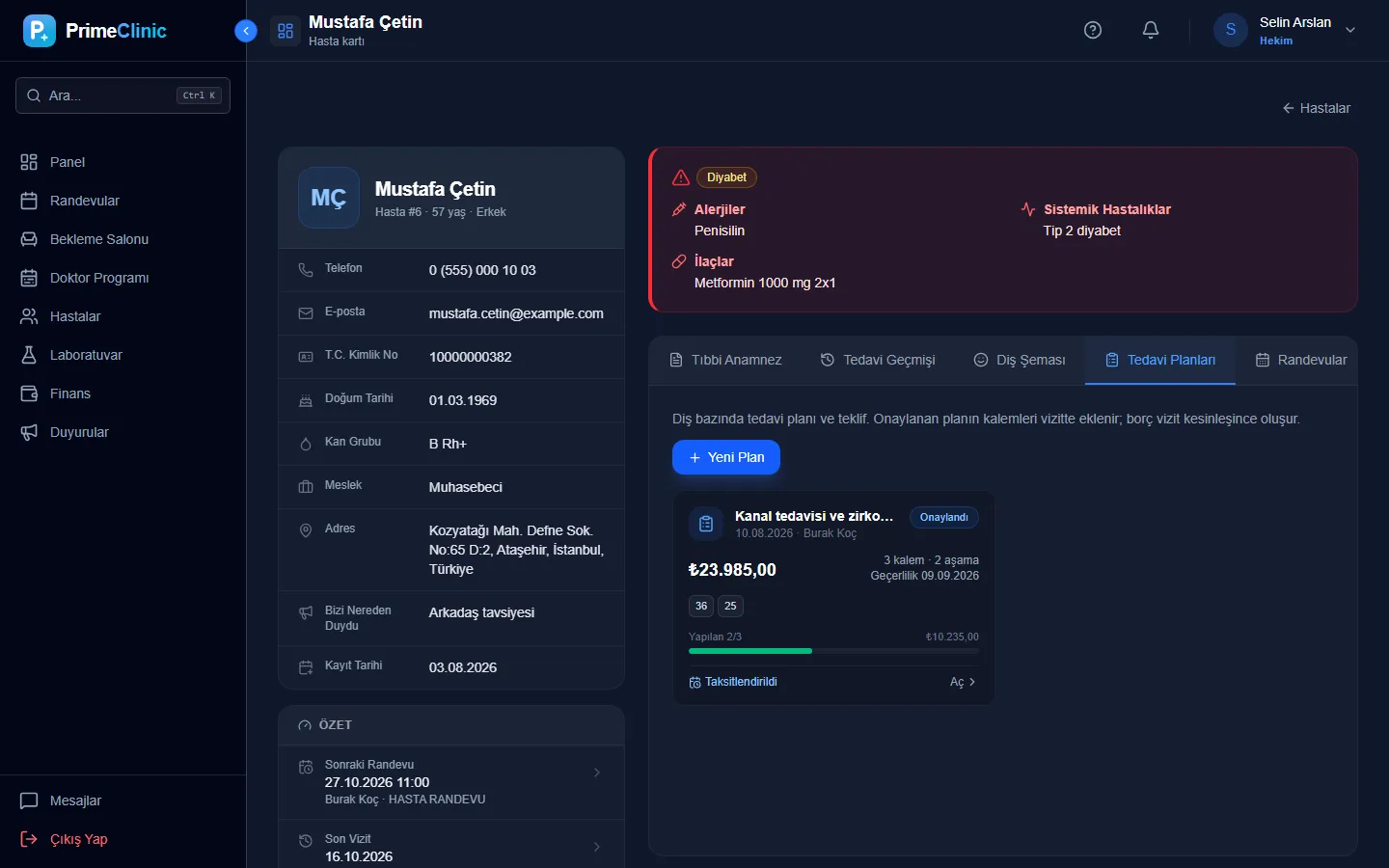Switch to Tıbbi Anamnez tab
1389x868 pixels.
[725, 360]
